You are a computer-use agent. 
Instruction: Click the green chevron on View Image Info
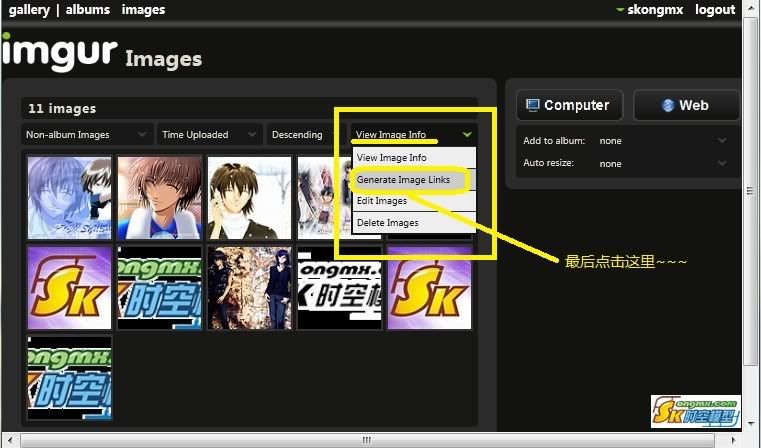(x=467, y=134)
